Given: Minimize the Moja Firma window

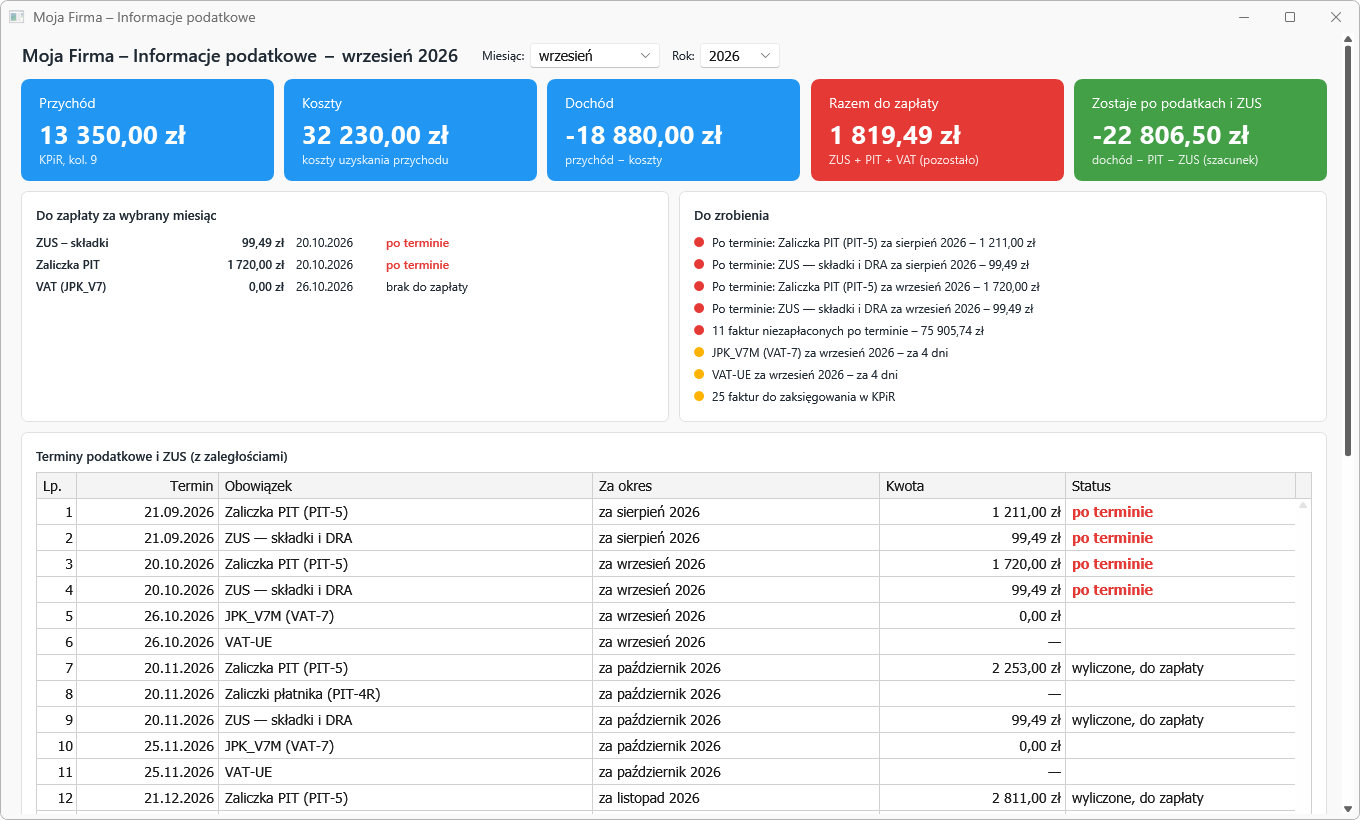Looking at the screenshot, I should 1244,17.
